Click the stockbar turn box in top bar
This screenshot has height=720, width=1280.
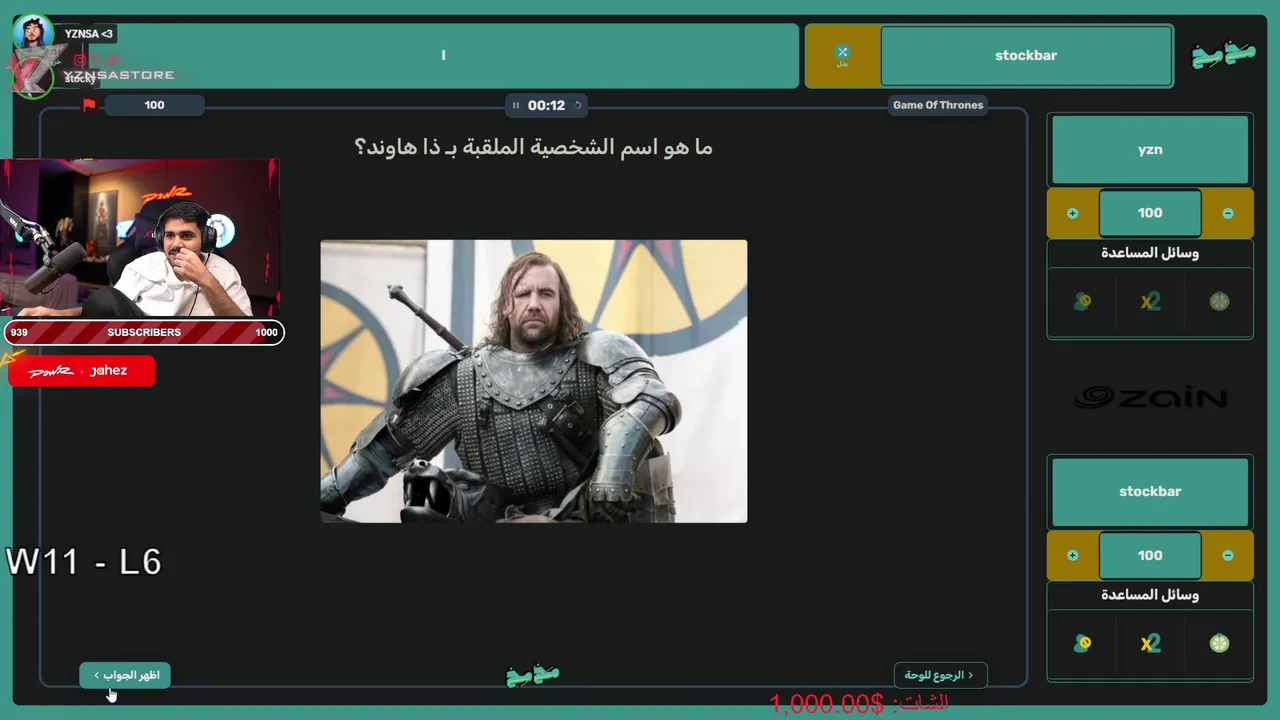[1026, 56]
